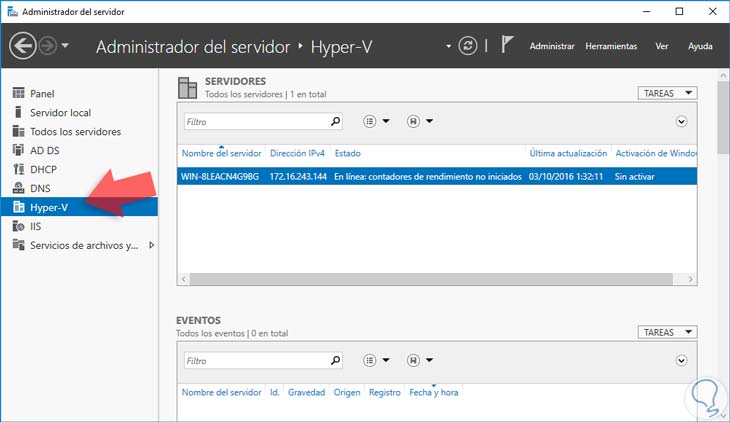
Task: Click the Servidores section icon
Action: click(x=188, y=88)
